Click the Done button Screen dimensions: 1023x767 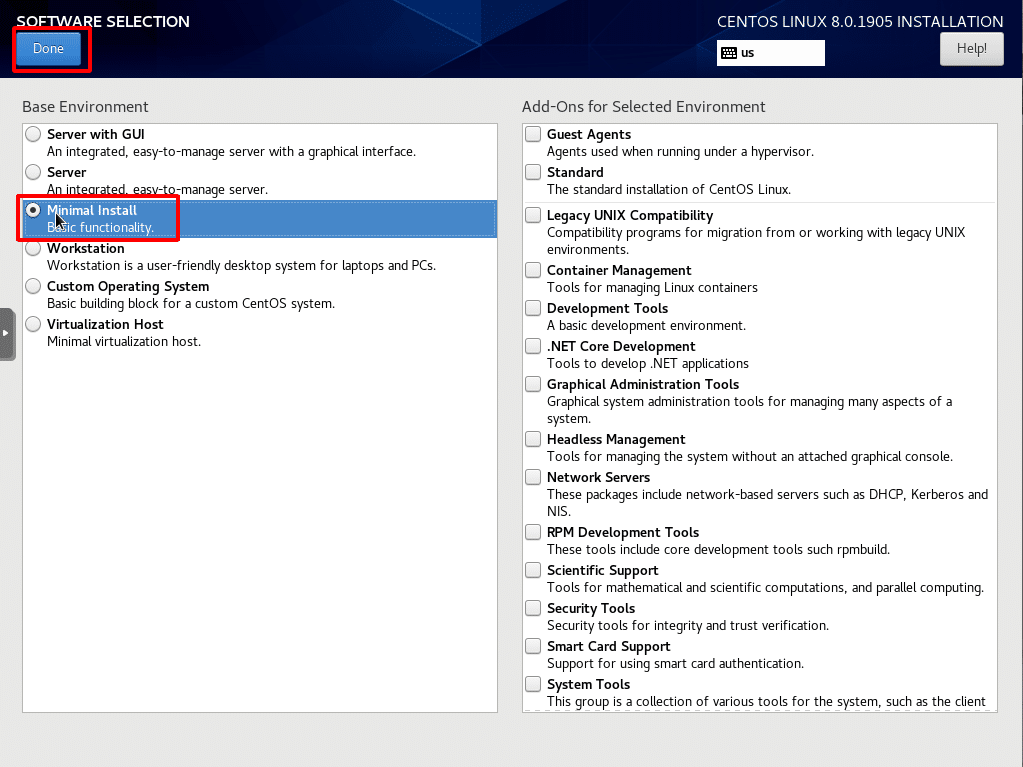click(48, 49)
